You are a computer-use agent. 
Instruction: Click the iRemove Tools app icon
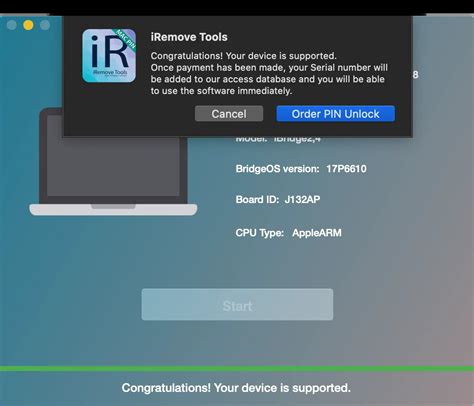click(109, 56)
